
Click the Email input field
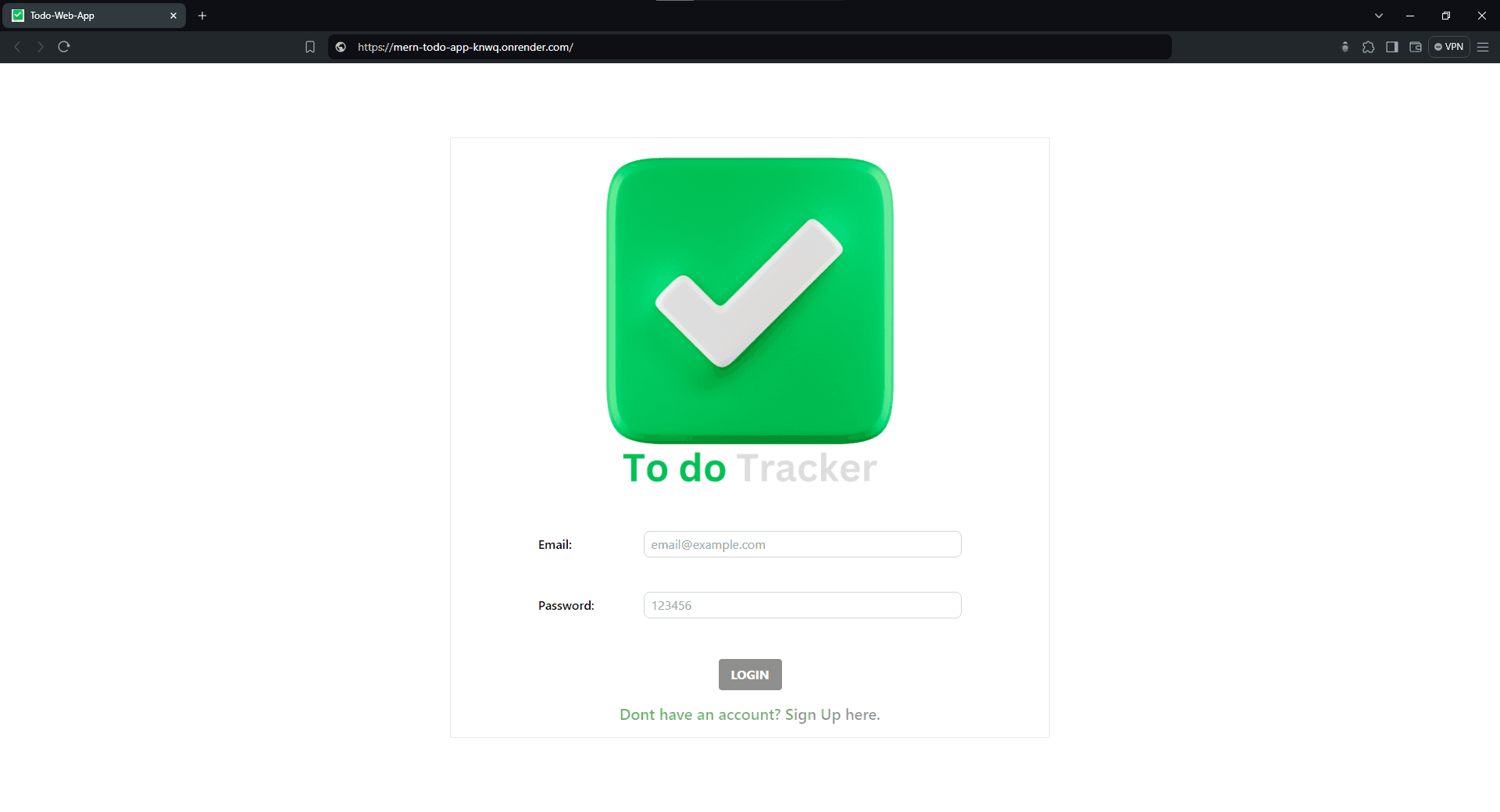click(802, 544)
